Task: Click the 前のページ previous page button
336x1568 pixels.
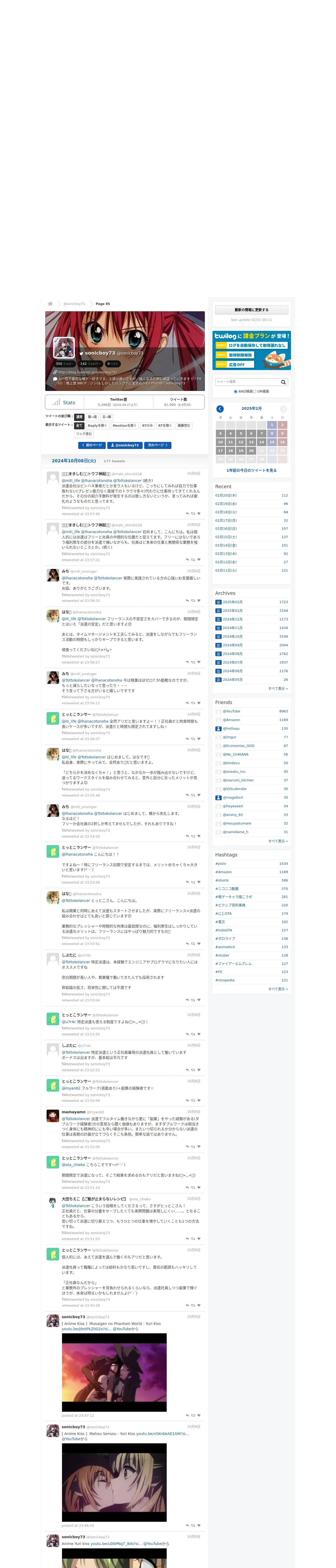Action: (x=92, y=445)
